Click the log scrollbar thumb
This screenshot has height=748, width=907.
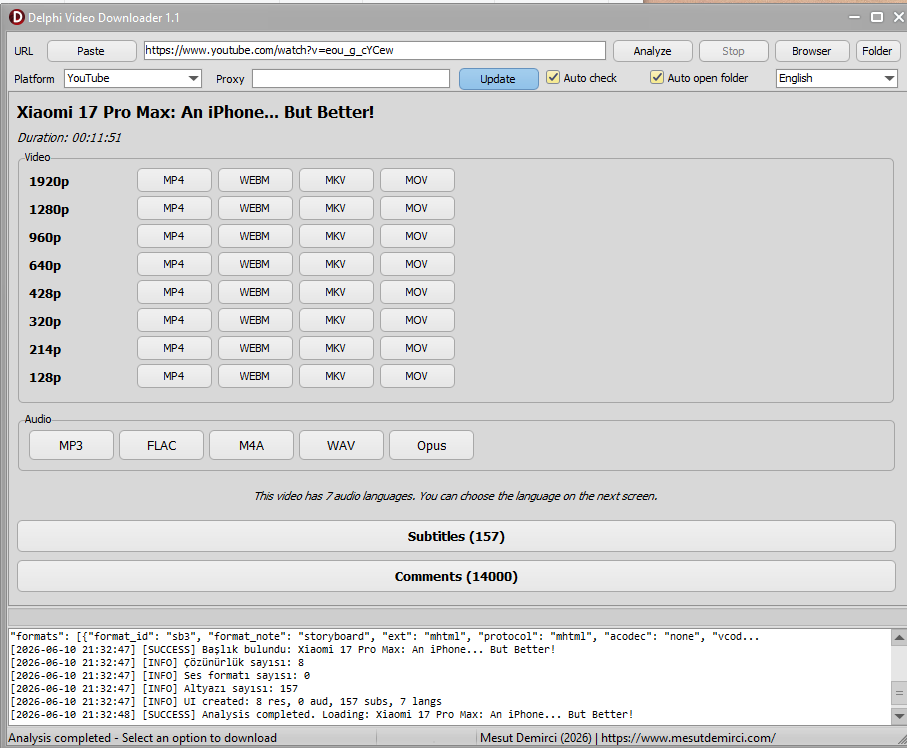(899, 692)
